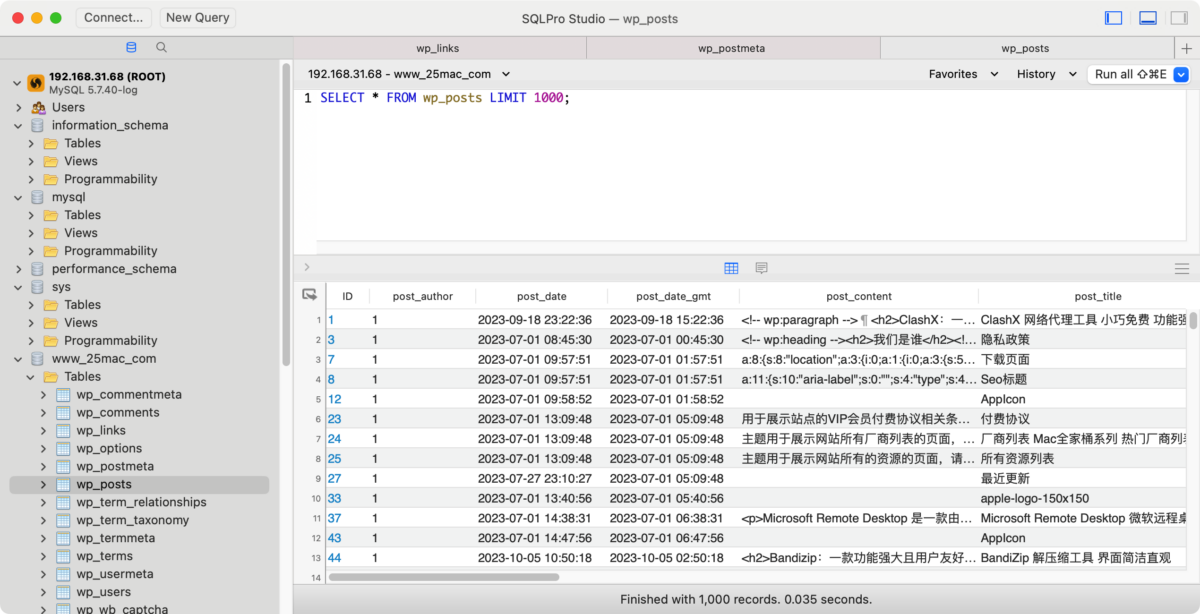Click the results export icon beside ID header
Screen dimensions: 1200x614
310,295
